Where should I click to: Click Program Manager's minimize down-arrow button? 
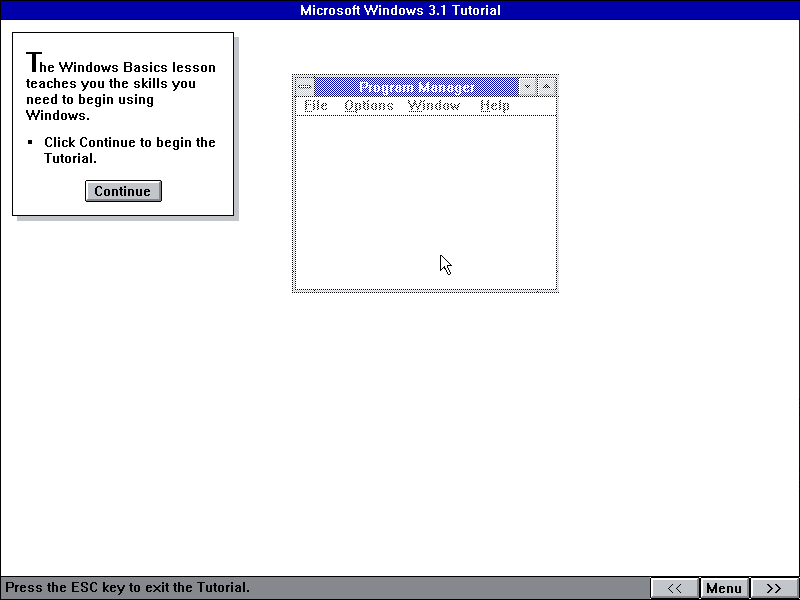pyautogui.click(x=528, y=87)
